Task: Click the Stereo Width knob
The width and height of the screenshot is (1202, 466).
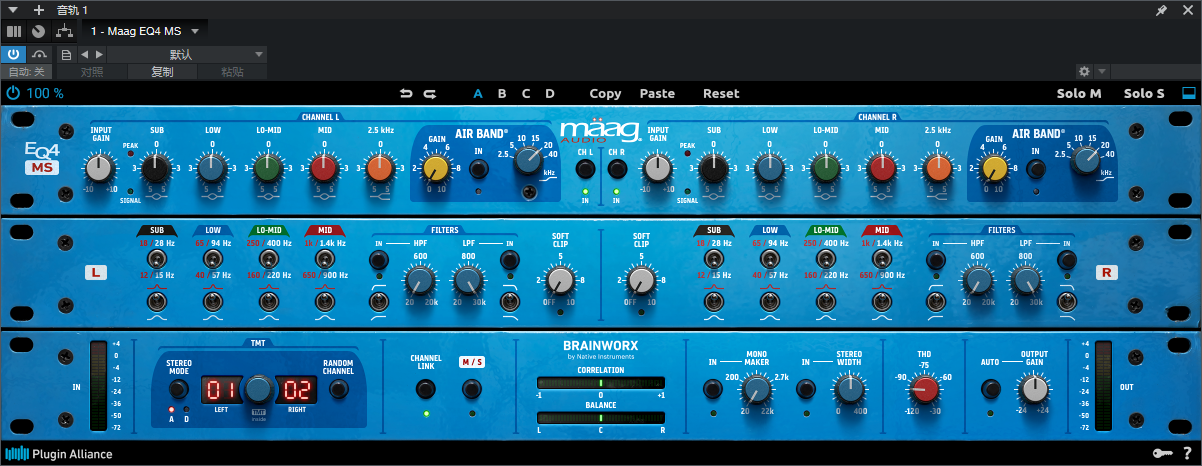Action: 850,389
